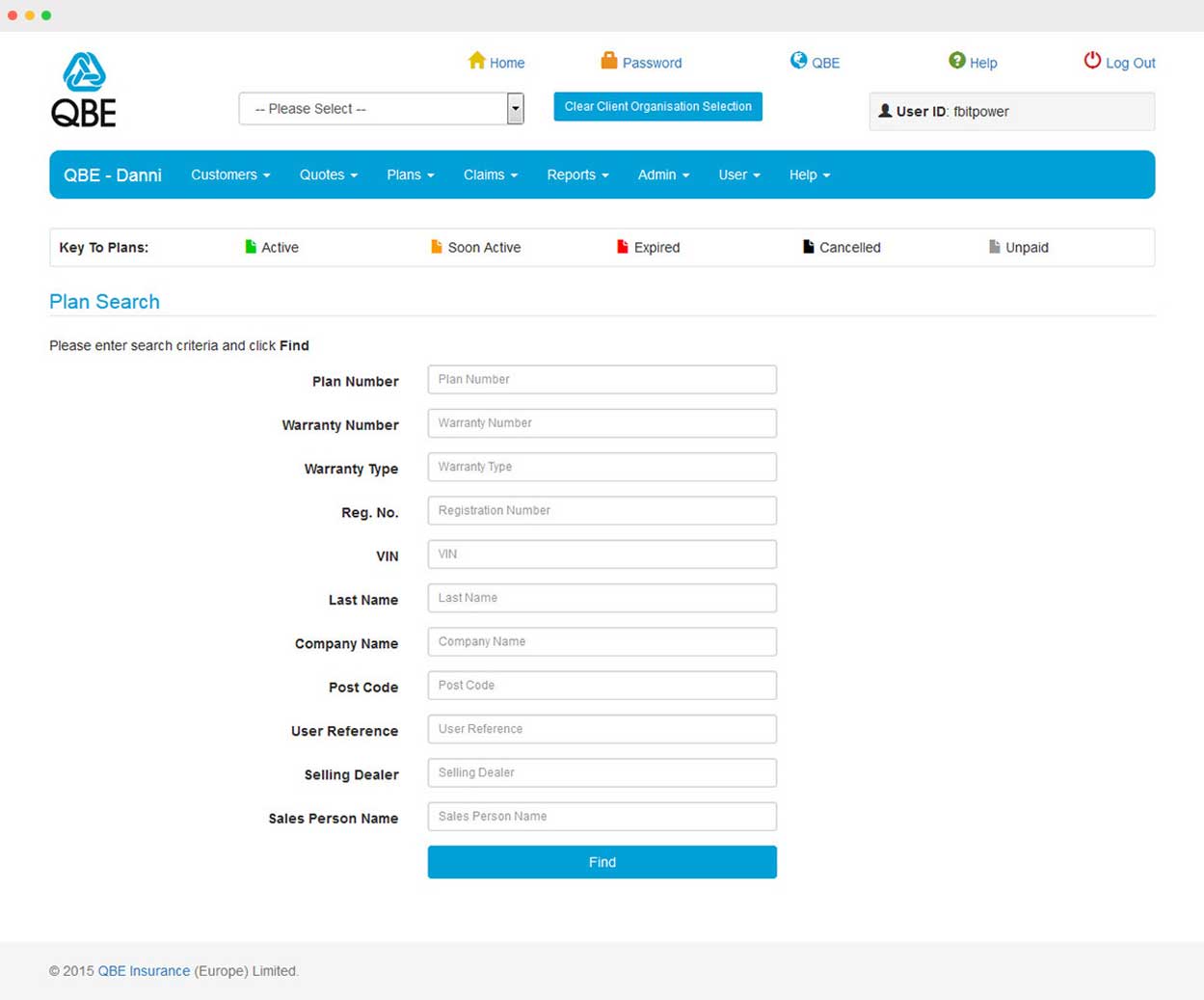
Task: Click into the Post Code field
Action: (602, 686)
